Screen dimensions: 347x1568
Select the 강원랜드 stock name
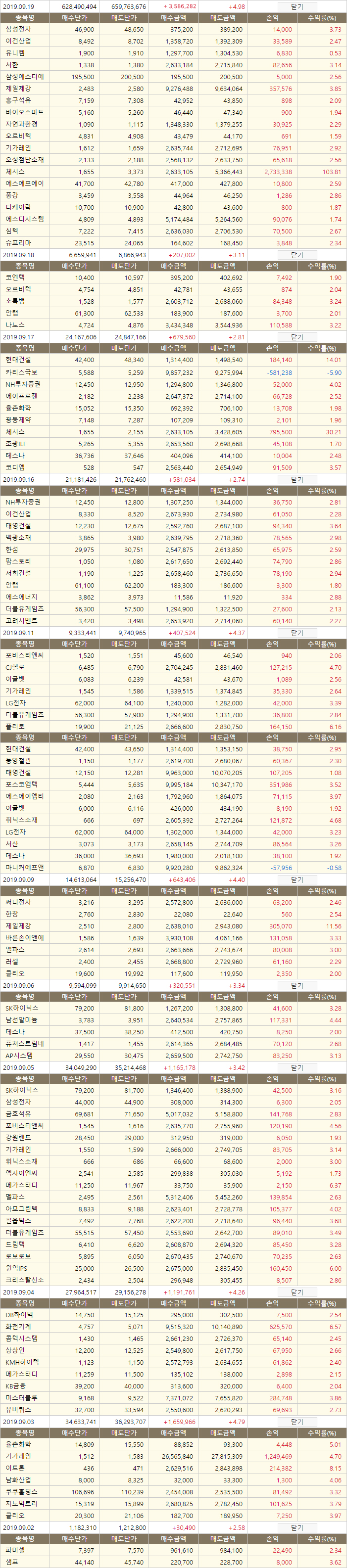click(x=18, y=1138)
